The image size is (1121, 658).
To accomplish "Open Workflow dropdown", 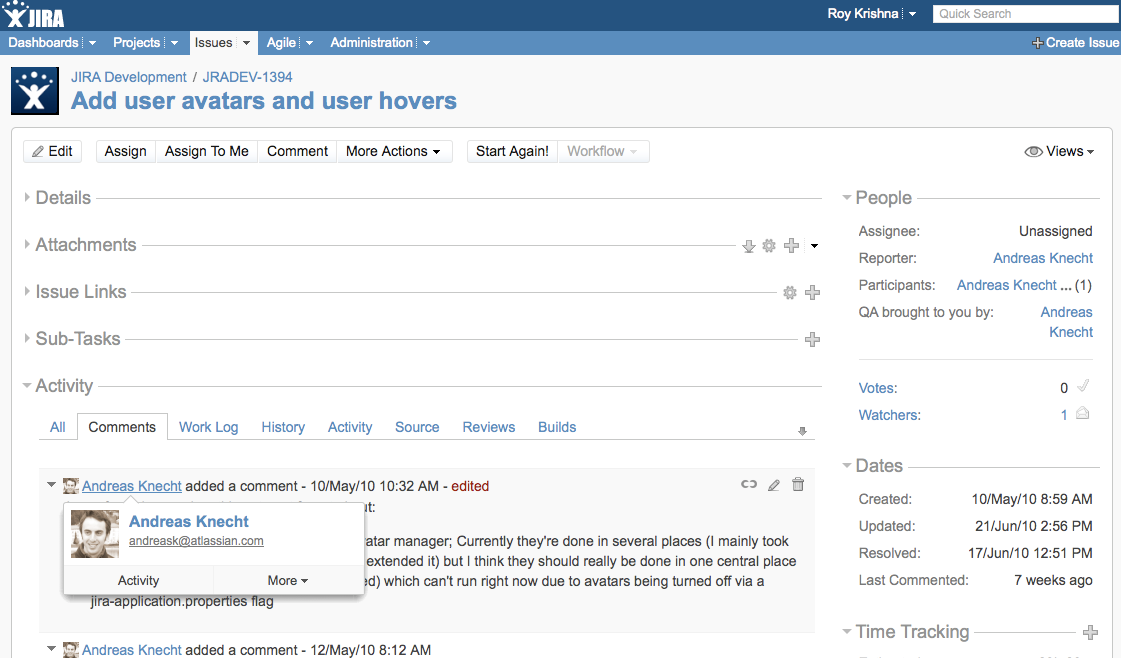I will pos(603,152).
